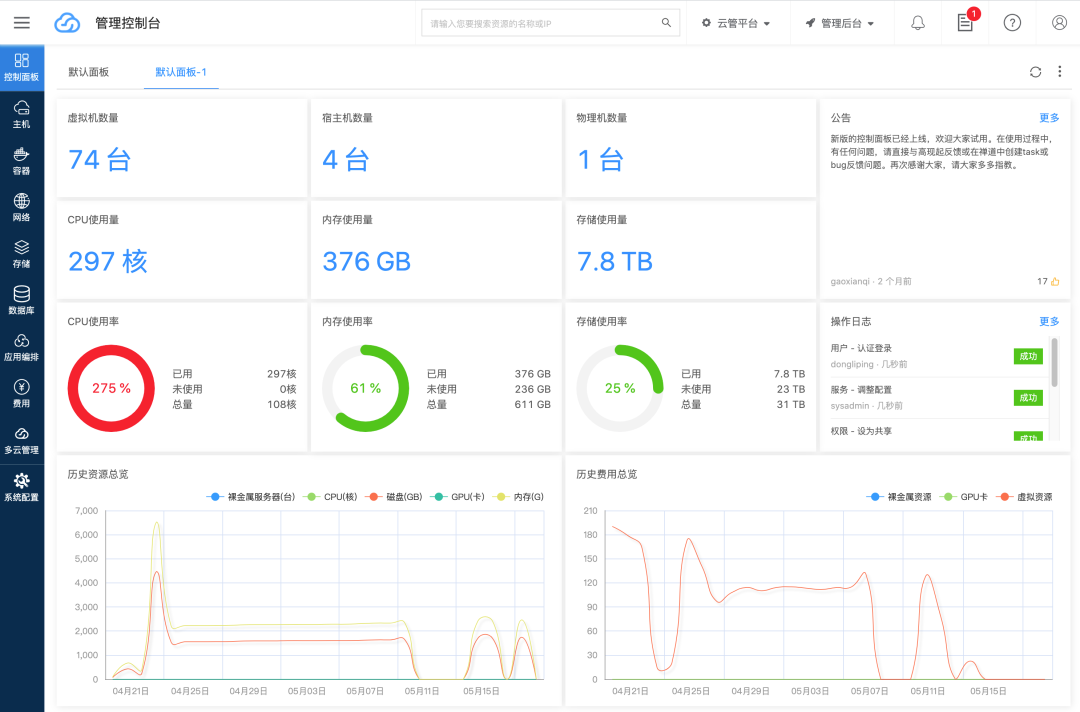Expand the 云管平台 dropdown
The image size is (1080, 712).
coord(736,23)
